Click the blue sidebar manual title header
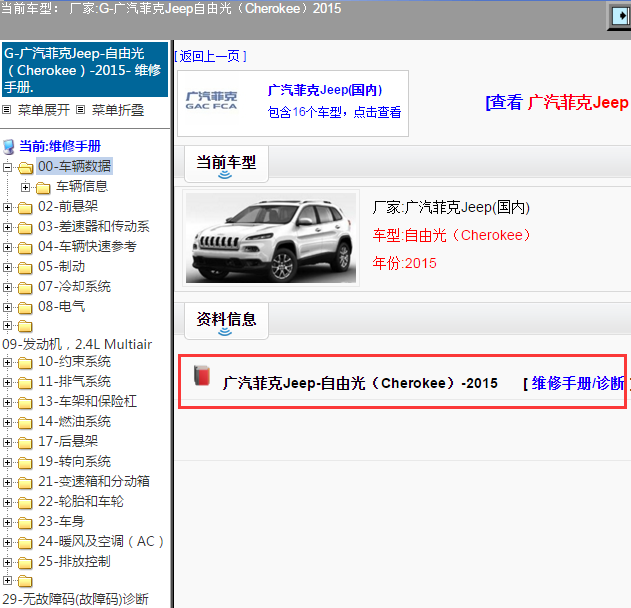Image resolution: width=631 pixels, height=608 pixels. coord(85,70)
